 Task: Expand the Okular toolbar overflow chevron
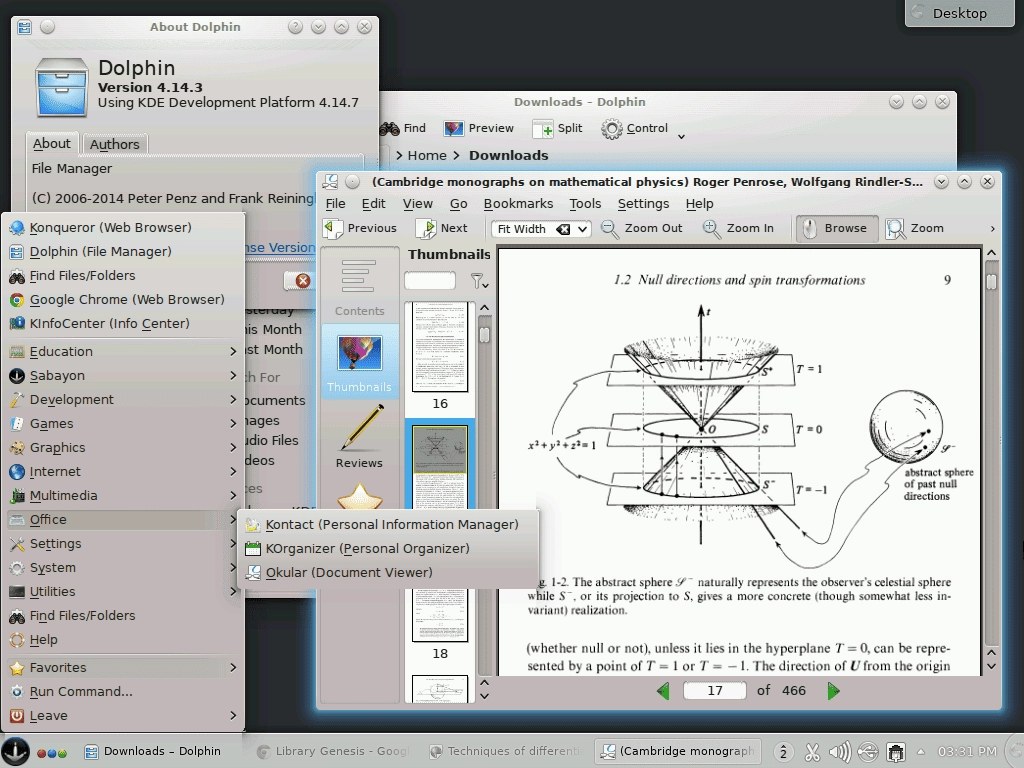(993, 229)
